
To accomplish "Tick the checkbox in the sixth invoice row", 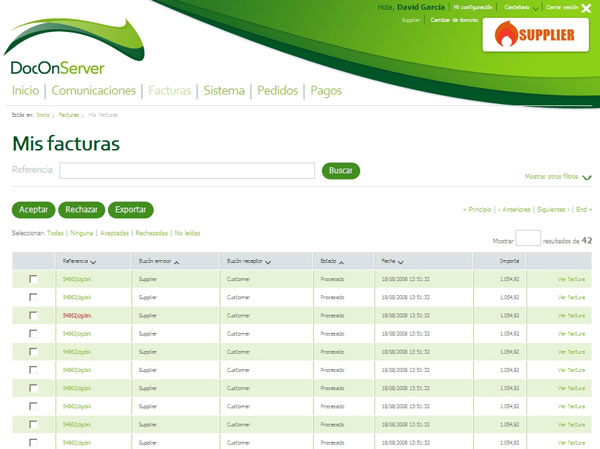I will (33, 370).
